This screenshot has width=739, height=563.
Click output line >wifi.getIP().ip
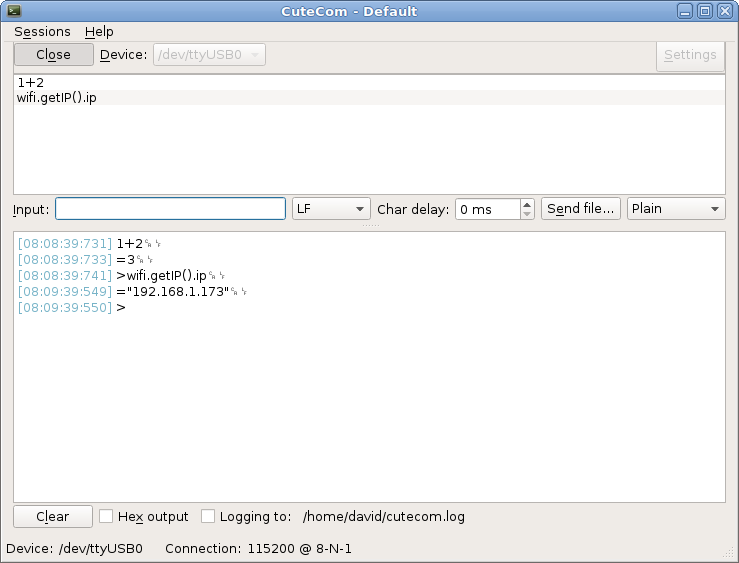pos(161,276)
